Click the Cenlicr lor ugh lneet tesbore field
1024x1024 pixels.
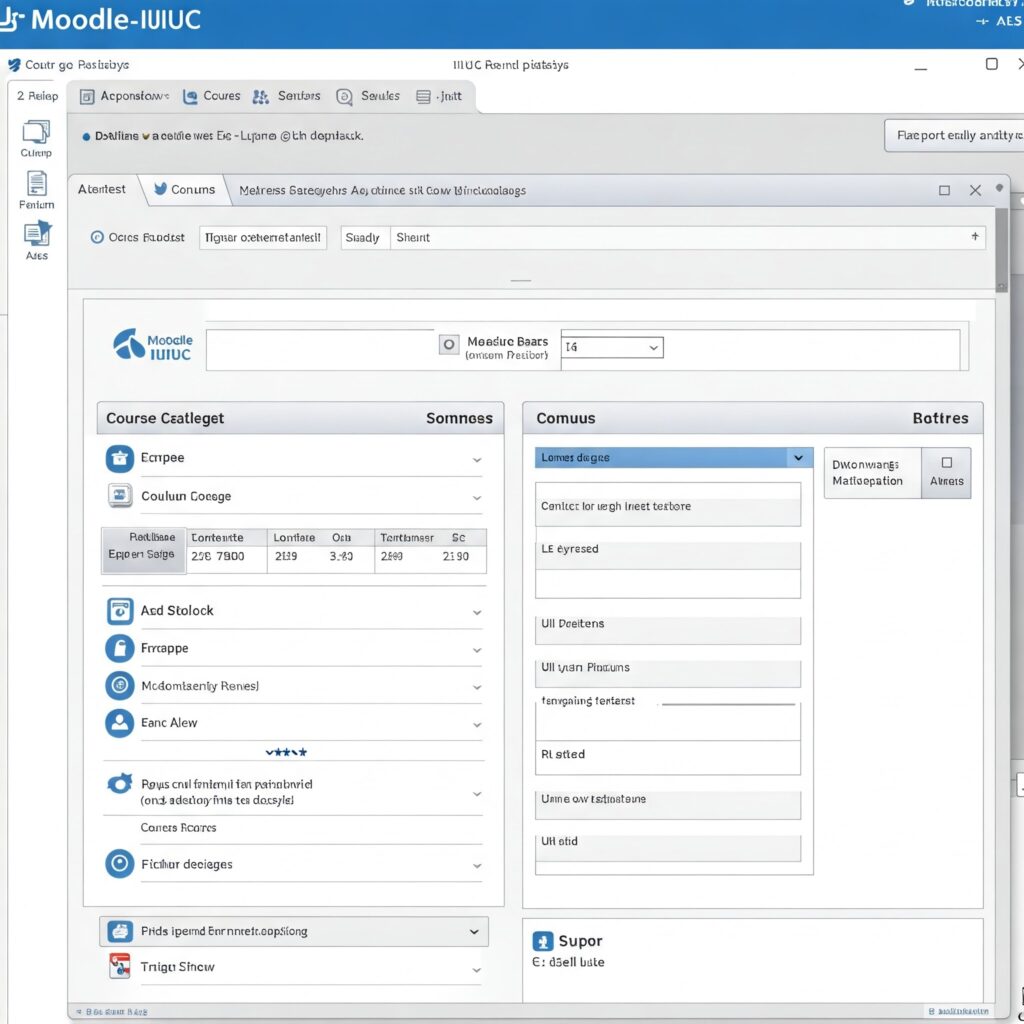[667, 504]
